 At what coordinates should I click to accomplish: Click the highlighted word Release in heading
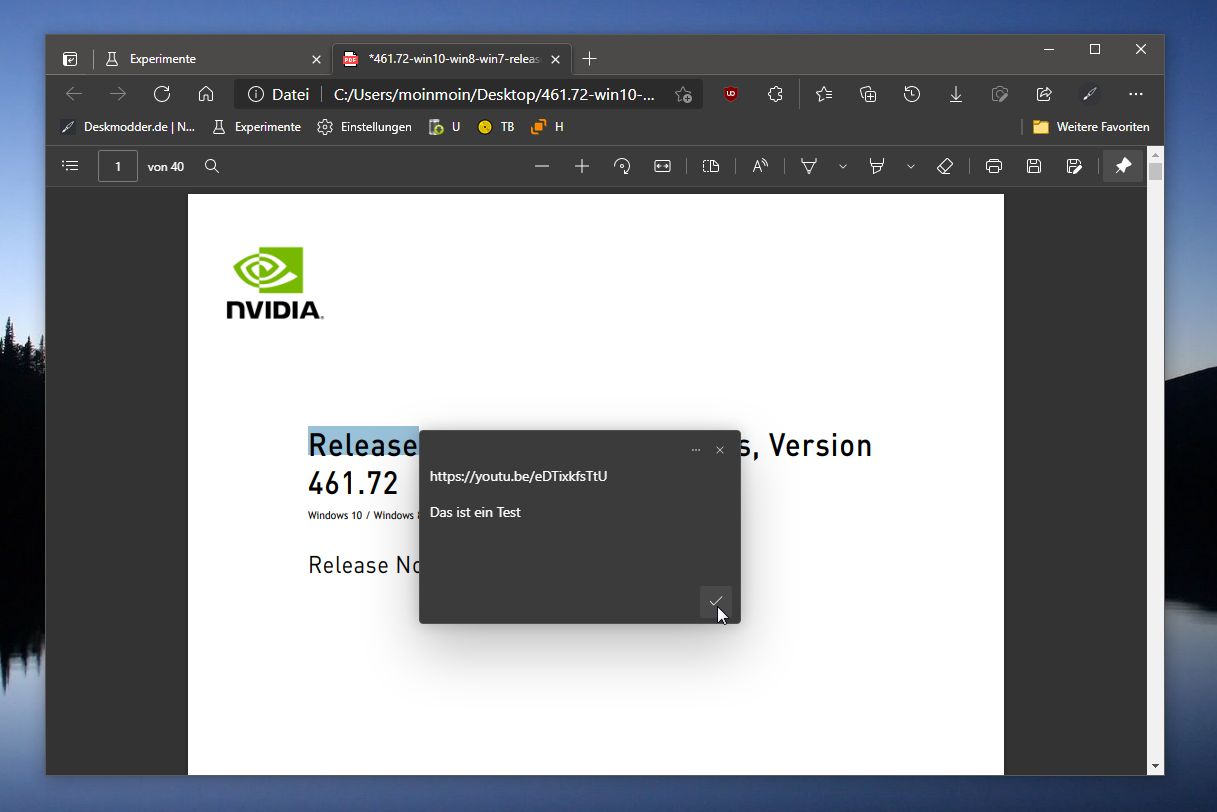363,444
